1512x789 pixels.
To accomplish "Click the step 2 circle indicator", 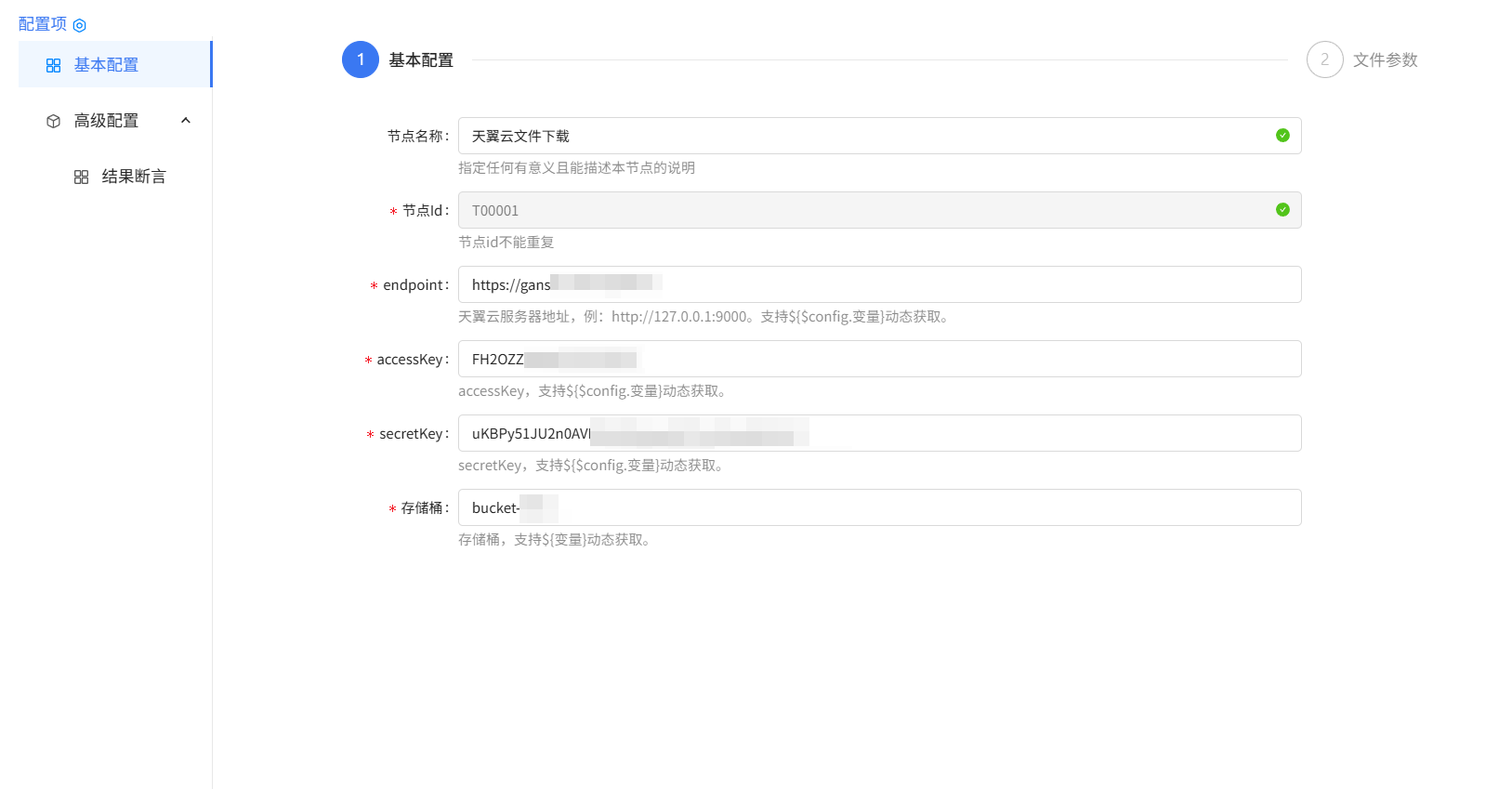I will 1324,59.
